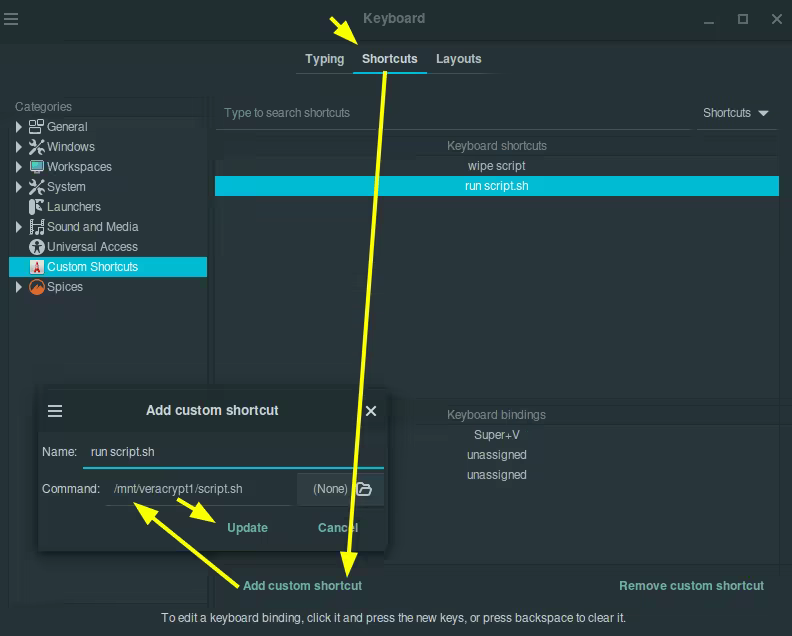Open the Shortcuts filter dropdown
Screen dimensions: 792x636
pyautogui.click(x=736, y=113)
